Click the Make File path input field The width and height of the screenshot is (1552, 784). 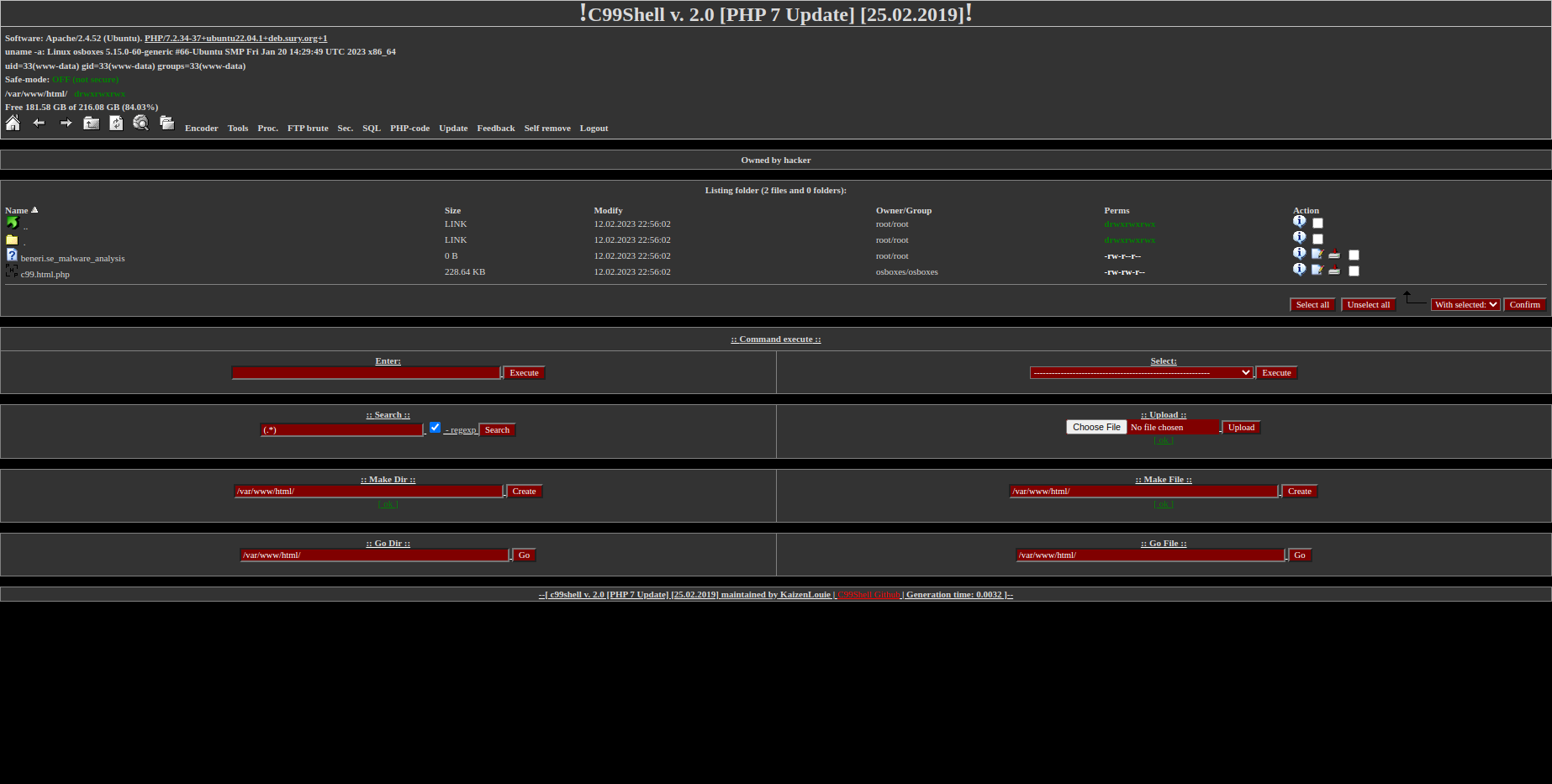[1144, 492]
